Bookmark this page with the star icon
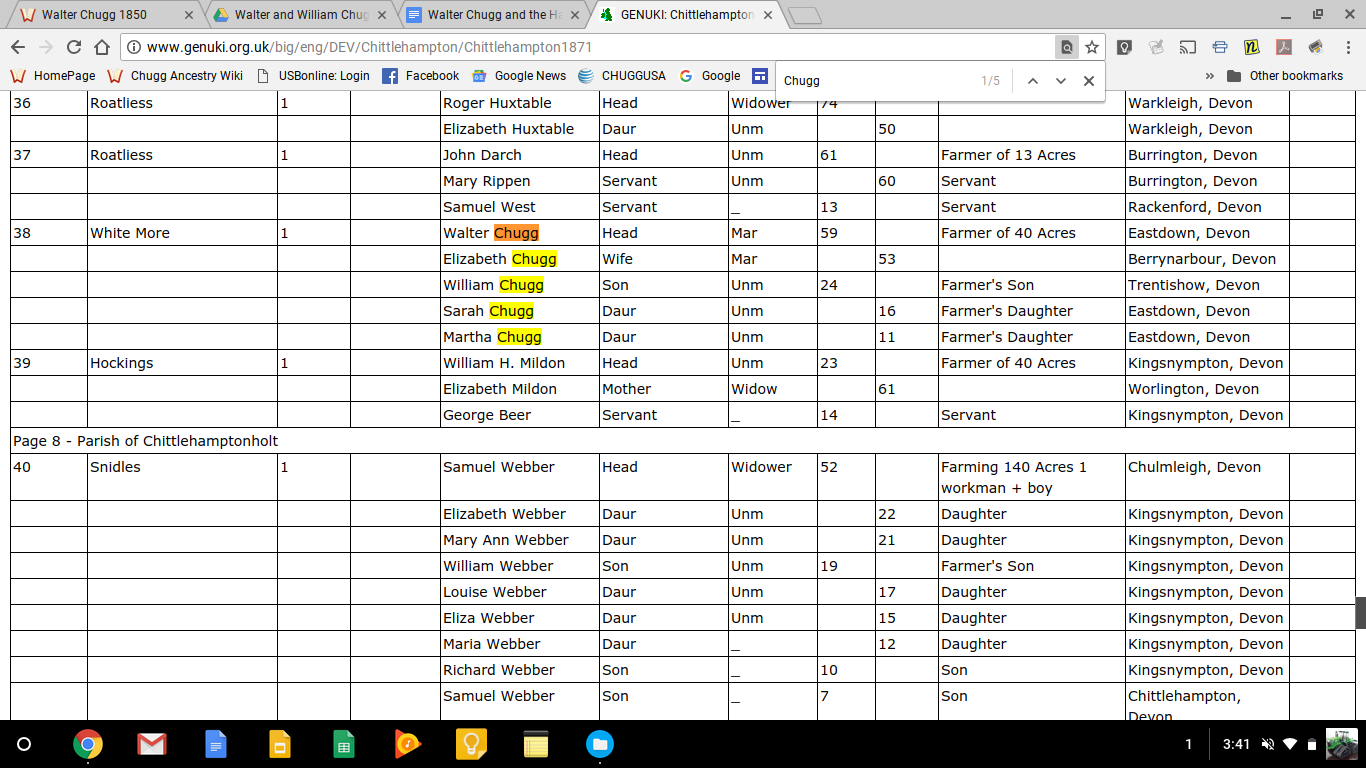 pyautogui.click(x=1092, y=47)
